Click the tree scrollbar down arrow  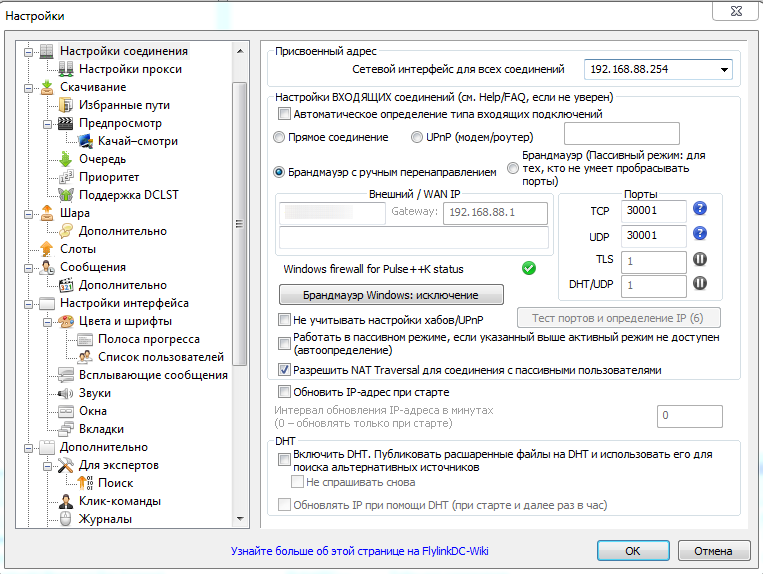pos(240,519)
